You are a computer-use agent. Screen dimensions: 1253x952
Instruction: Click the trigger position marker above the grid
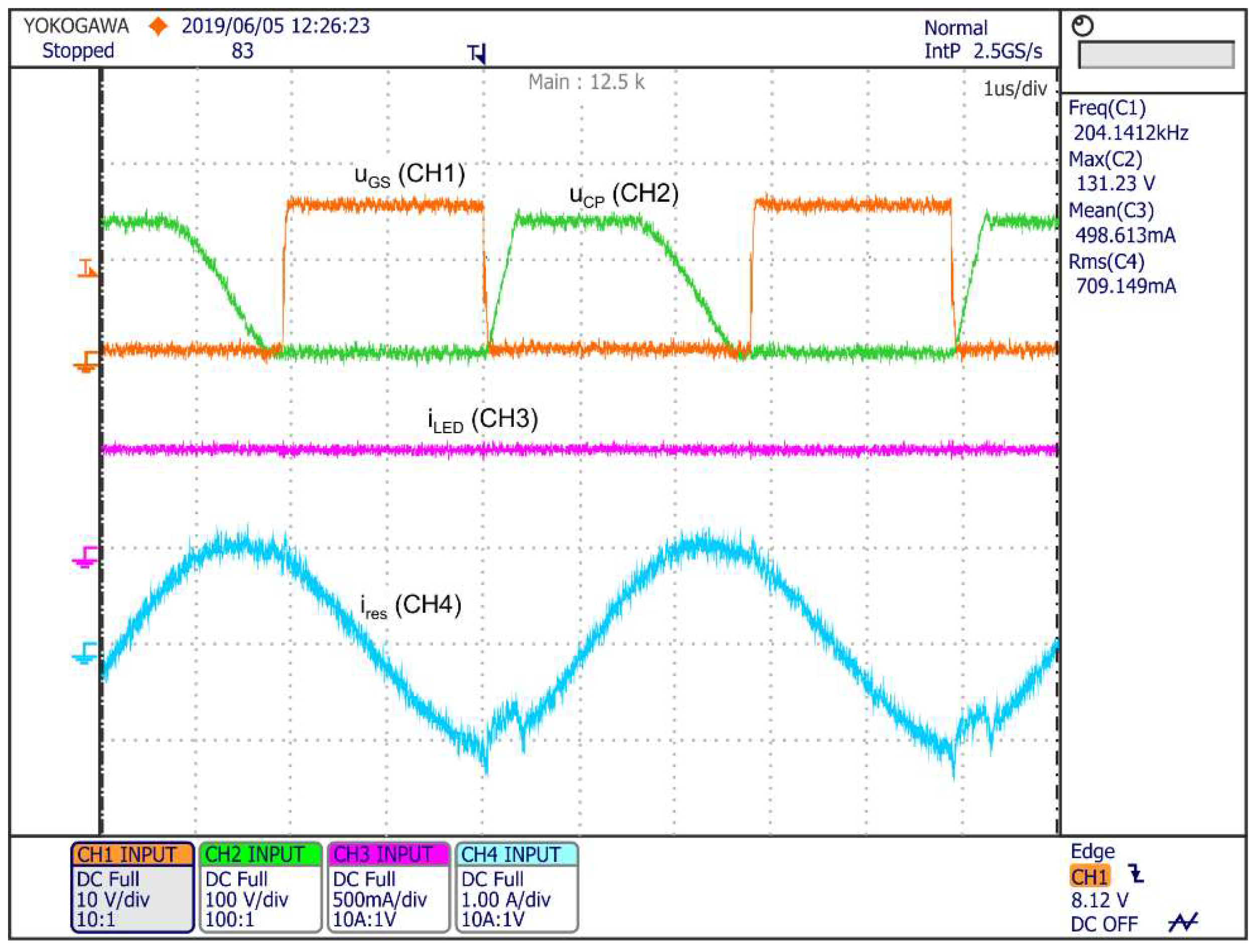[476, 53]
